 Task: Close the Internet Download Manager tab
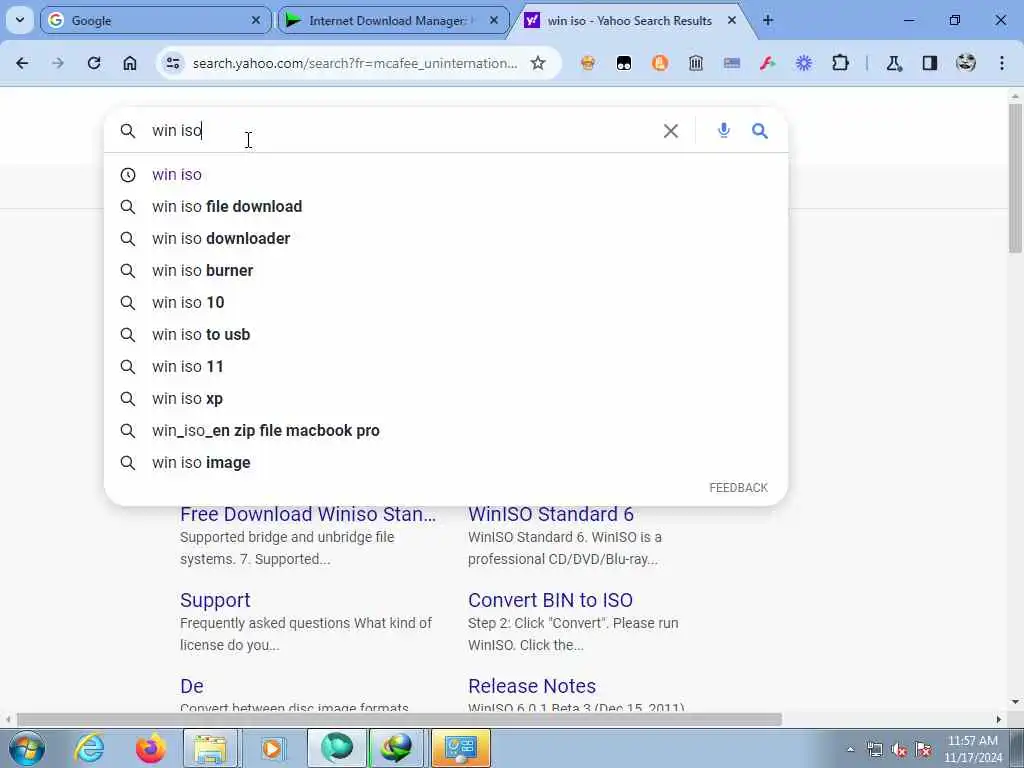click(494, 21)
